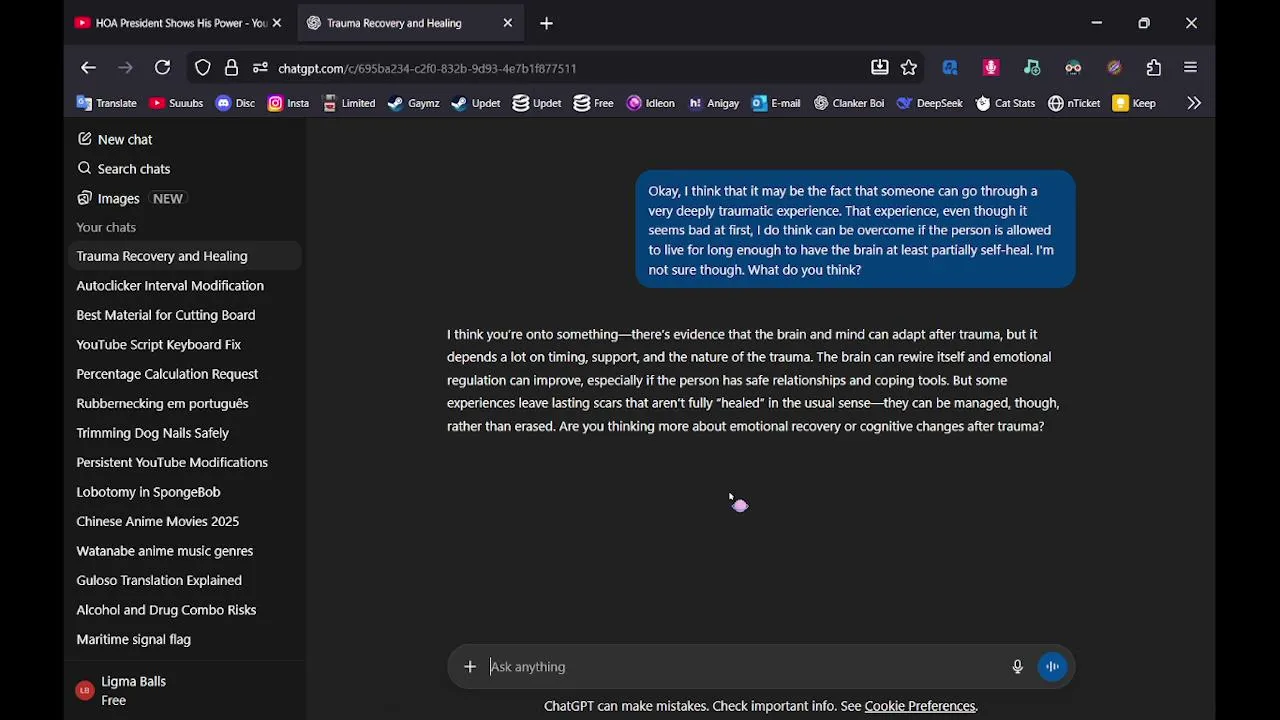
Task: Click the microphone dictation icon
Action: (x=1017, y=667)
